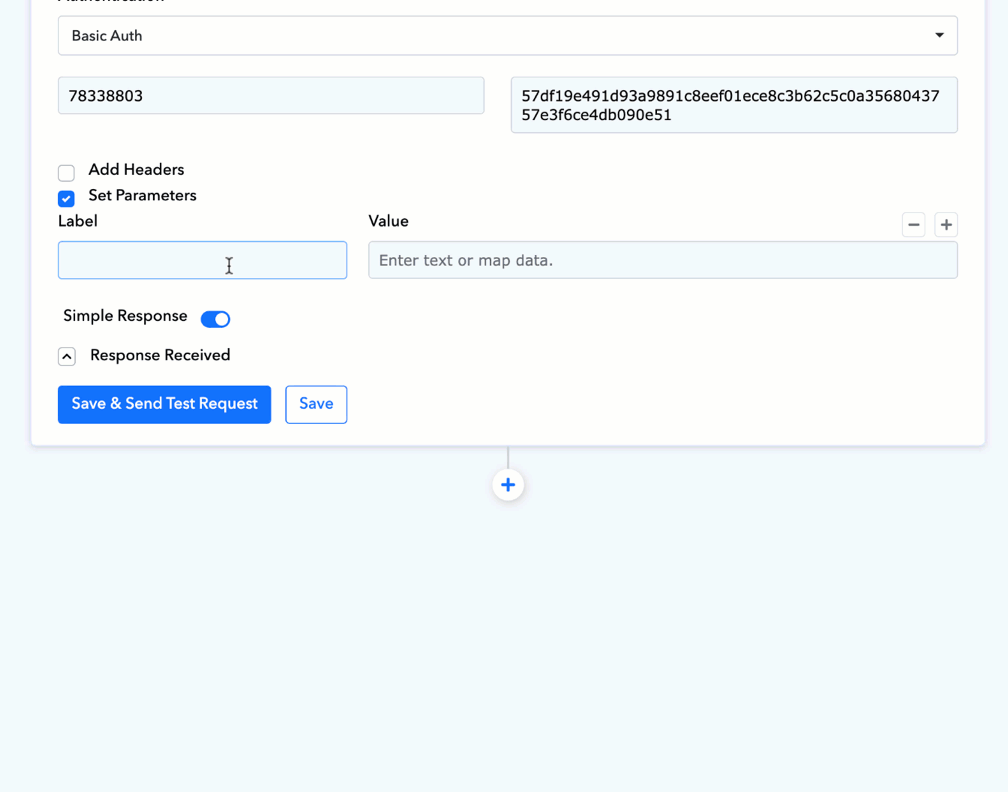Uncheck the Set Parameters checkbox

point(66,198)
